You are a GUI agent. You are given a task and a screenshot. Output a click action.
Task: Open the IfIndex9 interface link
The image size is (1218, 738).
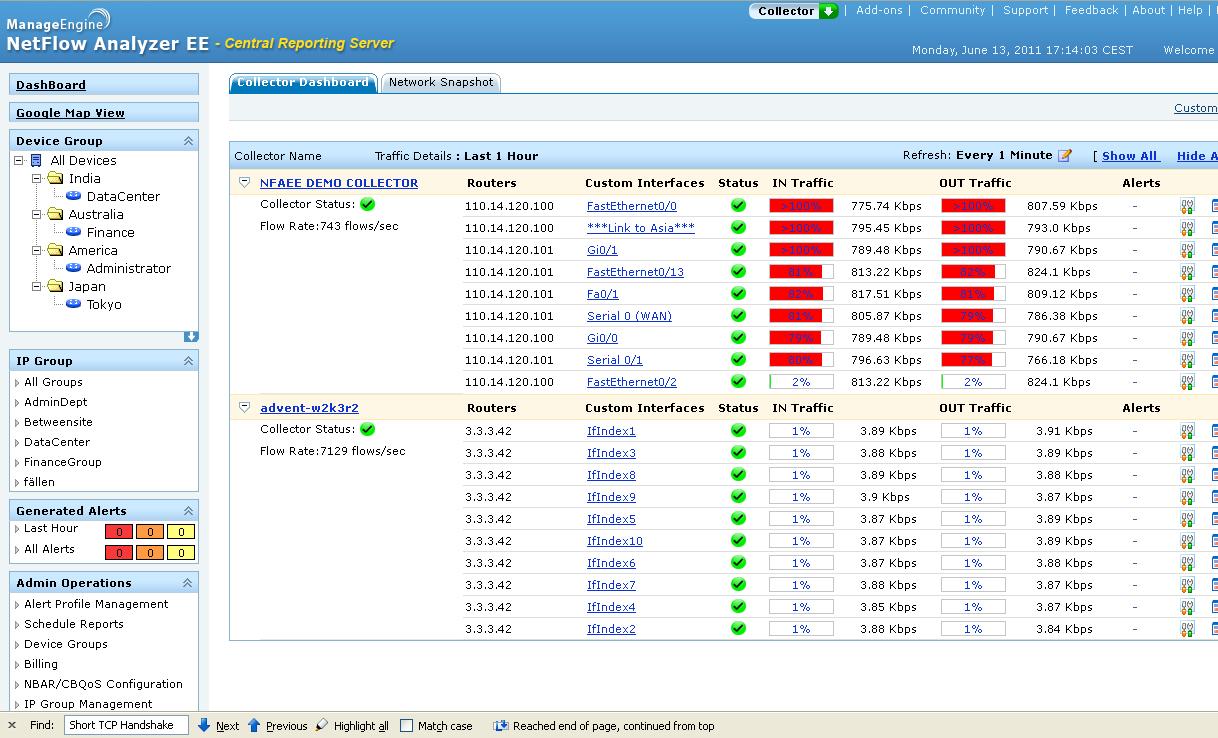pyautogui.click(x=611, y=497)
